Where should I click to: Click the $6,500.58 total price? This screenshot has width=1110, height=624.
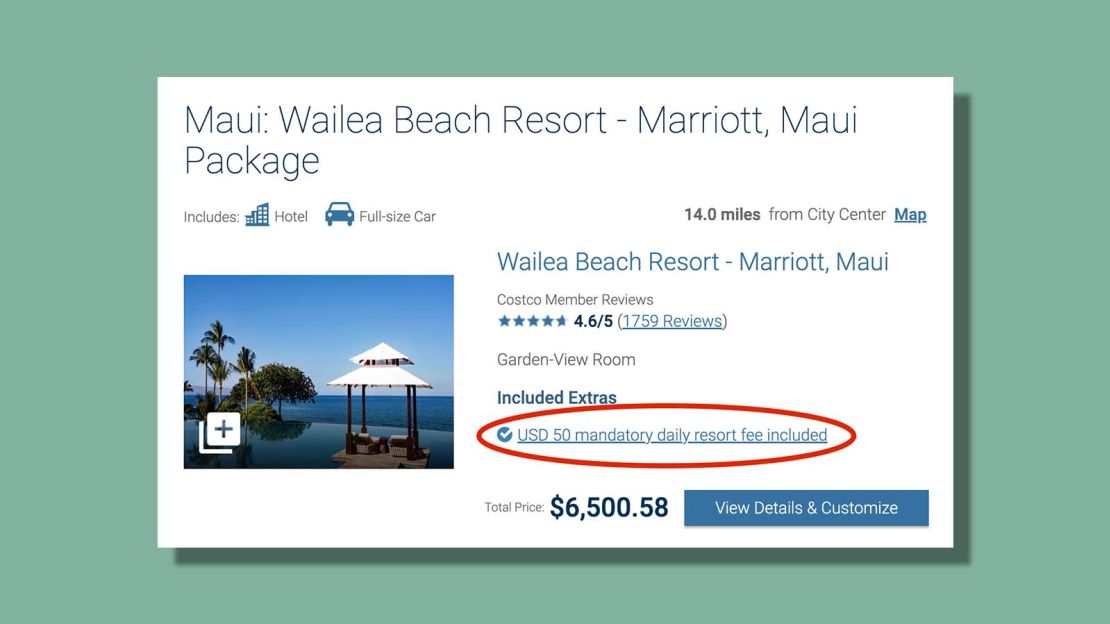(x=609, y=507)
